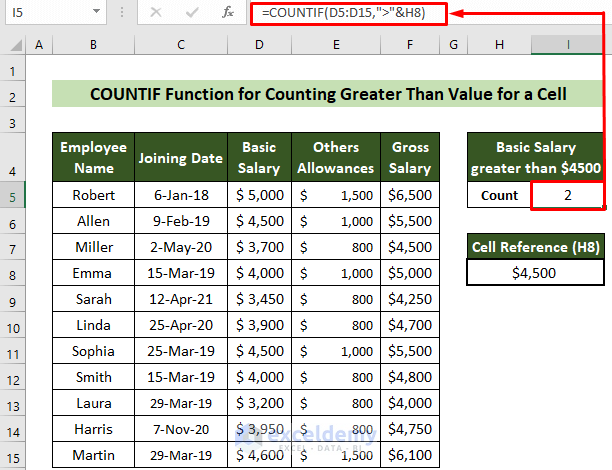Select the Gross Salary header cell
612x470 pixels.
click(411, 157)
